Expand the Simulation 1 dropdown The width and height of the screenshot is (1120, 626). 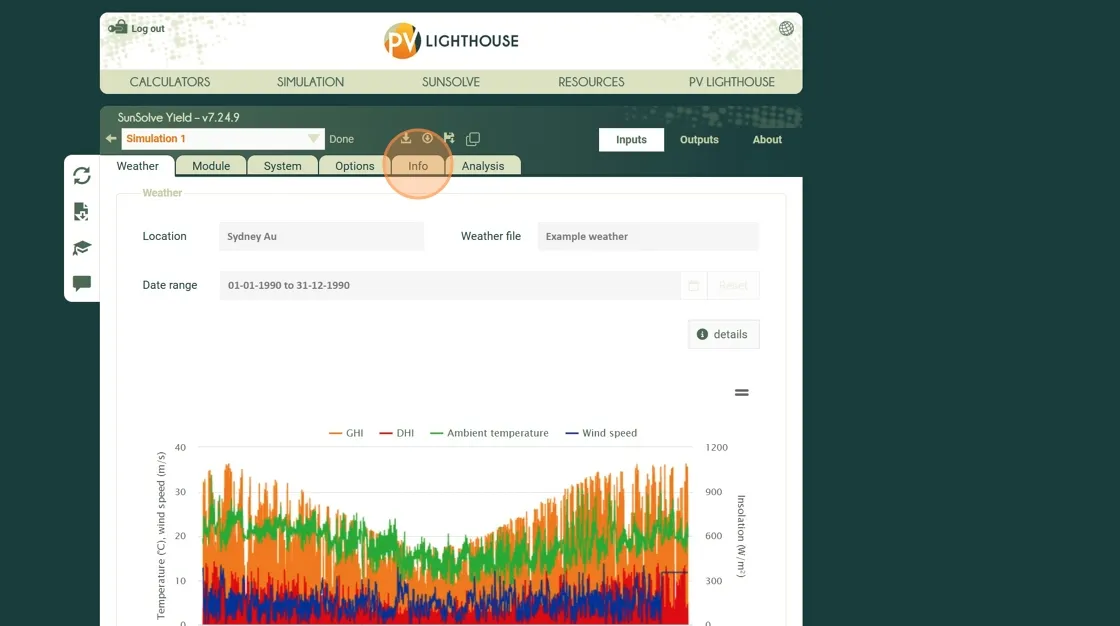[313, 139]
